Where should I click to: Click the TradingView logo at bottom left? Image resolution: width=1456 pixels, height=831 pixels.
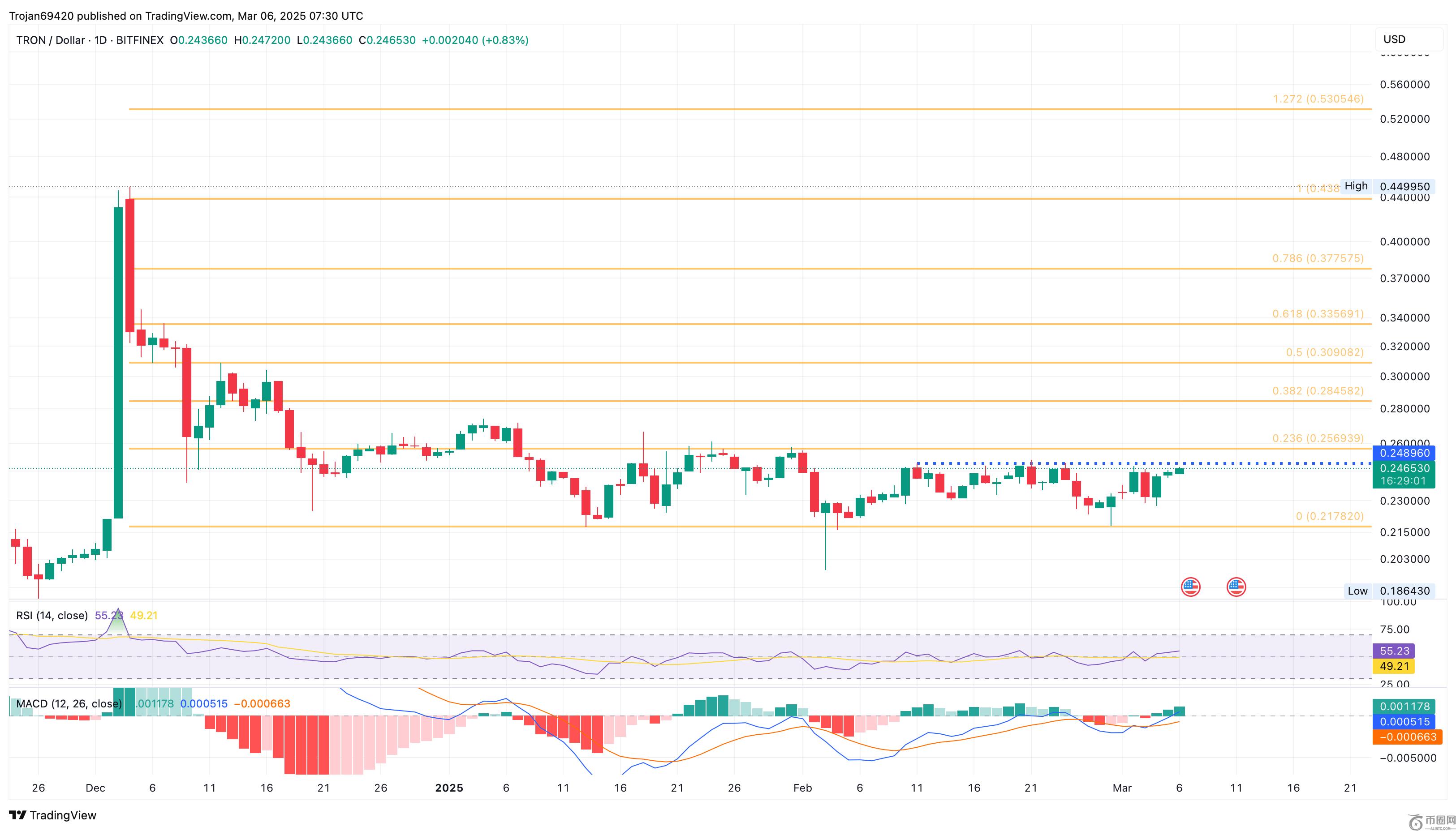pyautogui.click(x=52, y=815)
